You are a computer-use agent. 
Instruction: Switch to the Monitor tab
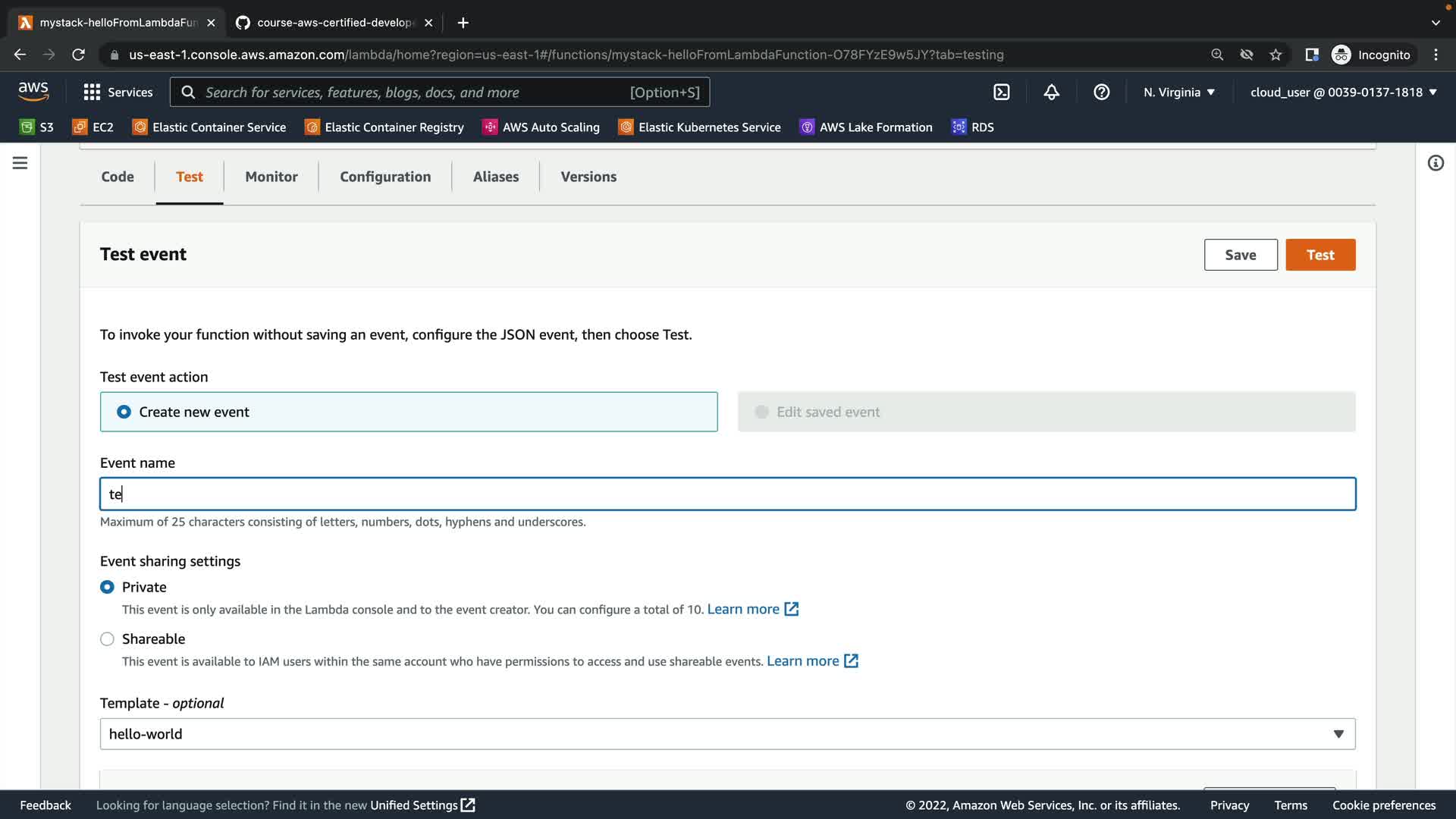coord(271,177)
